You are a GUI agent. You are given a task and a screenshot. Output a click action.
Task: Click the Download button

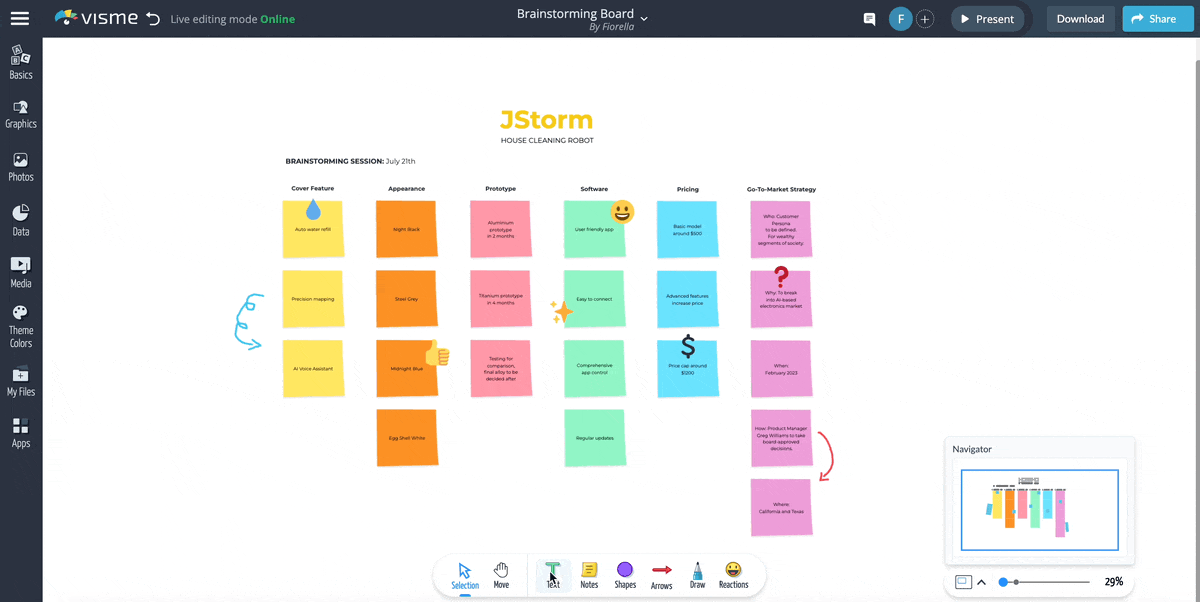click(1080, 19)
